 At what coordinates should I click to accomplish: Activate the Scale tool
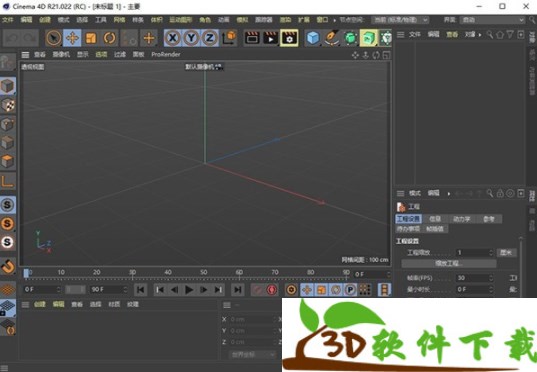(91, 38)
